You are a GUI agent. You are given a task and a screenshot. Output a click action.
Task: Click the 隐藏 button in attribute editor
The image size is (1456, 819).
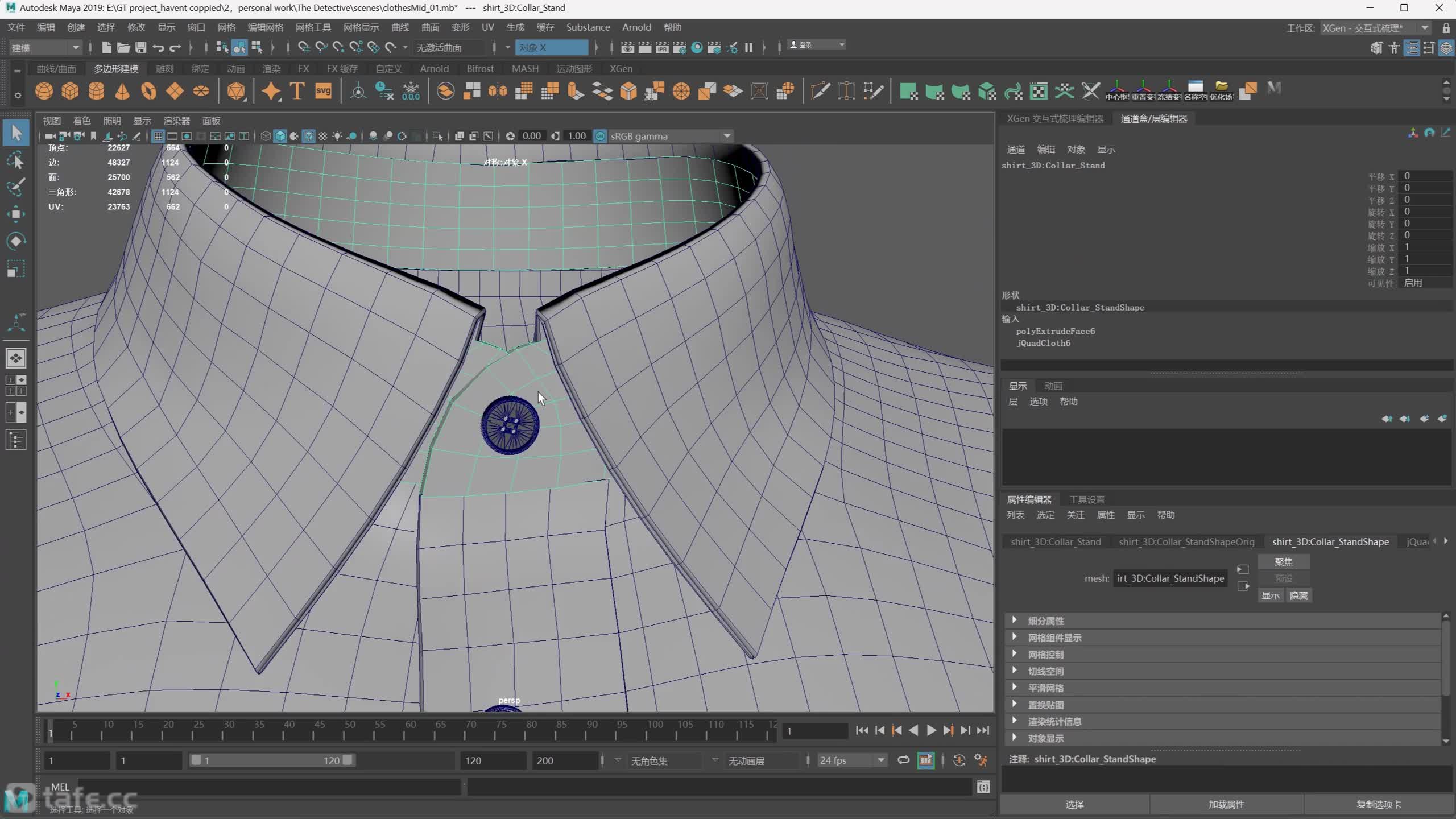1298,595
